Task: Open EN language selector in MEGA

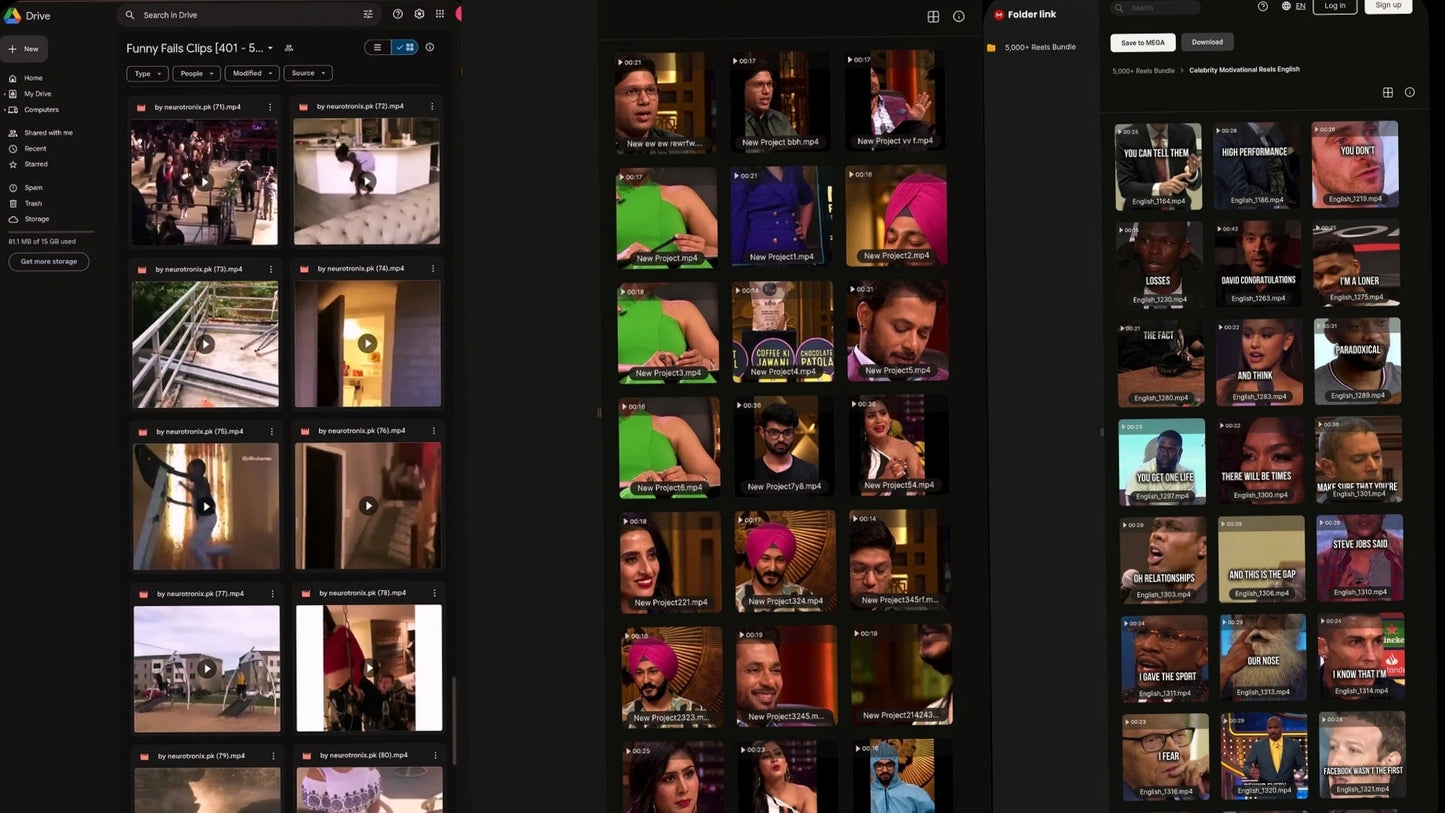Action: click(1300, 6)
